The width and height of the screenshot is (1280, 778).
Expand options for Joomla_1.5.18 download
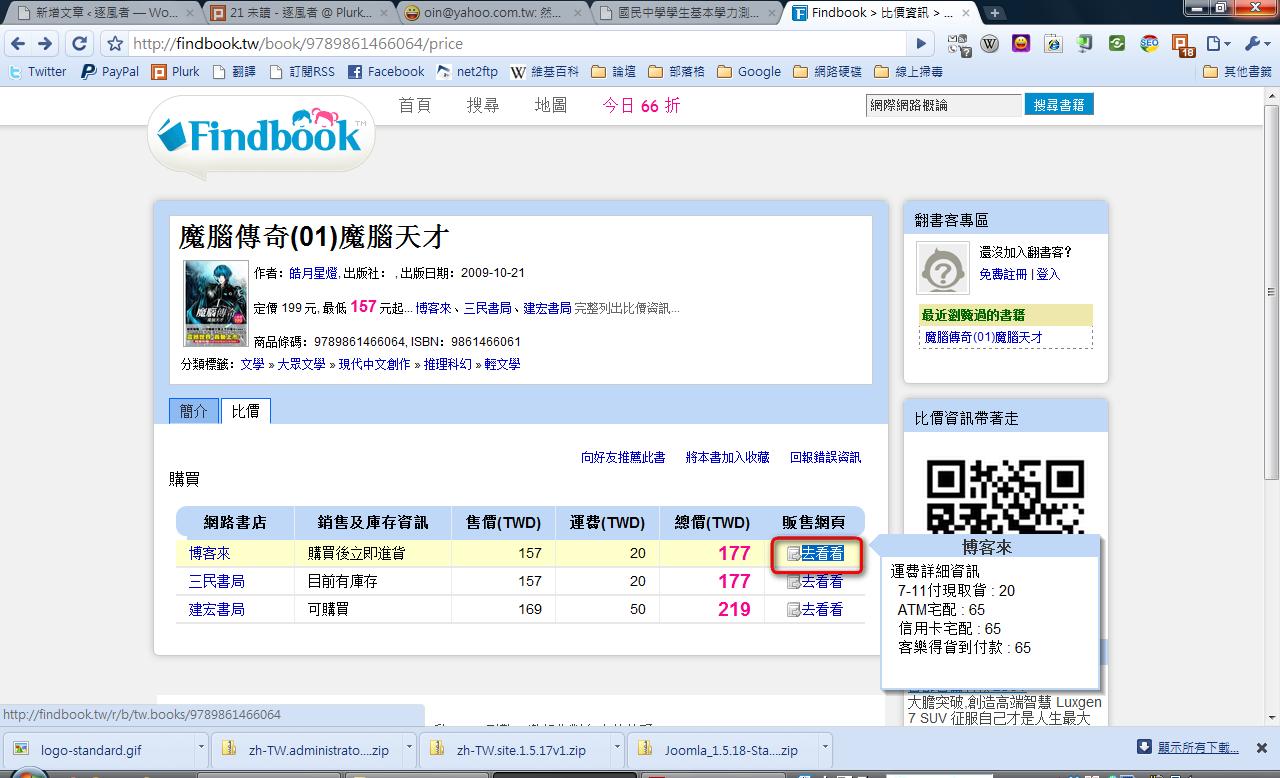pos(825,748)
